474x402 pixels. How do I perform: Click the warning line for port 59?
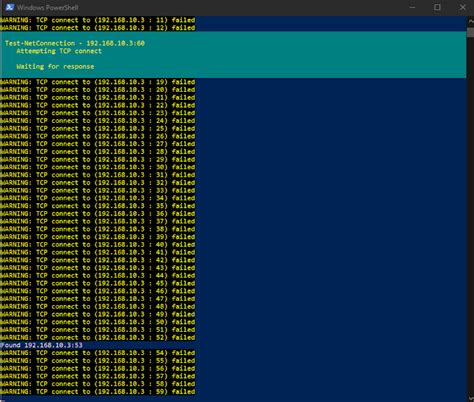[x=98, y=392]
